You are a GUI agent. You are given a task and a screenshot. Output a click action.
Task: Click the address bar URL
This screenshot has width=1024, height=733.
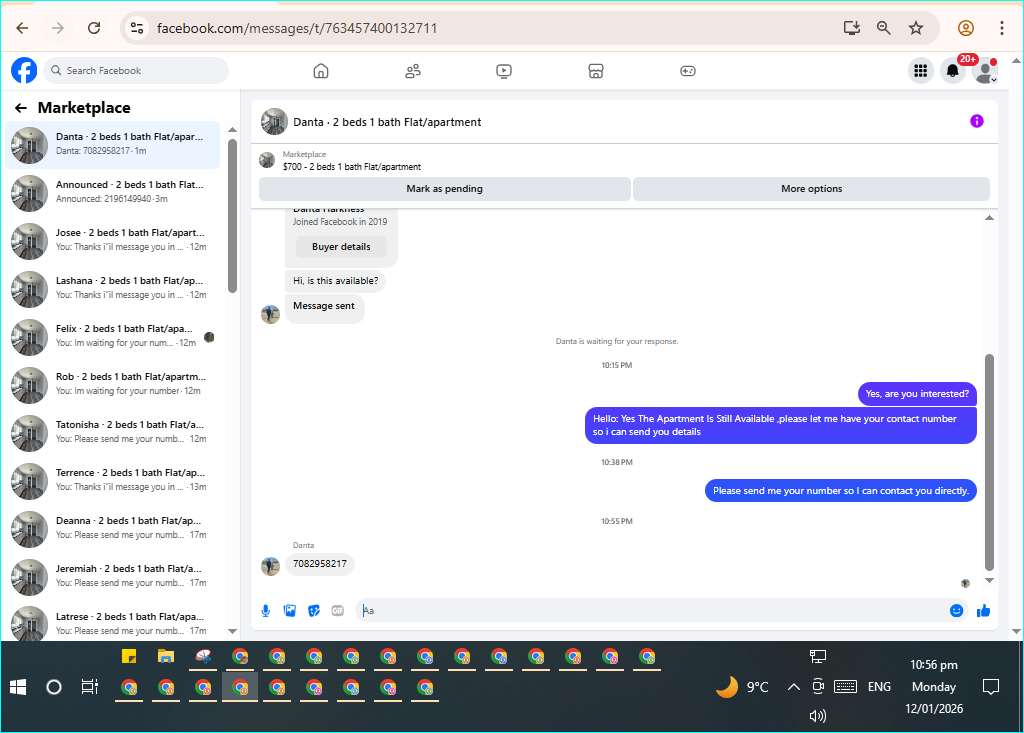pos(297,28)
